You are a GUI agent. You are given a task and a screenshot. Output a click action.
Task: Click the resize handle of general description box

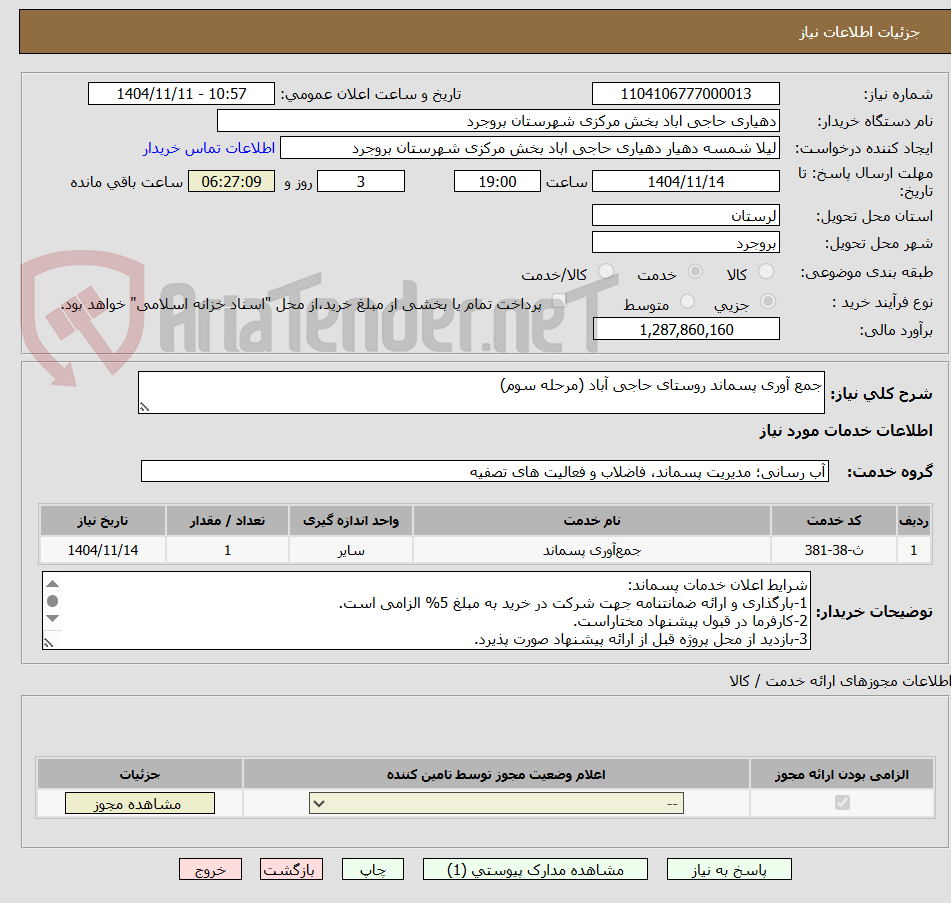pos(144,407)
